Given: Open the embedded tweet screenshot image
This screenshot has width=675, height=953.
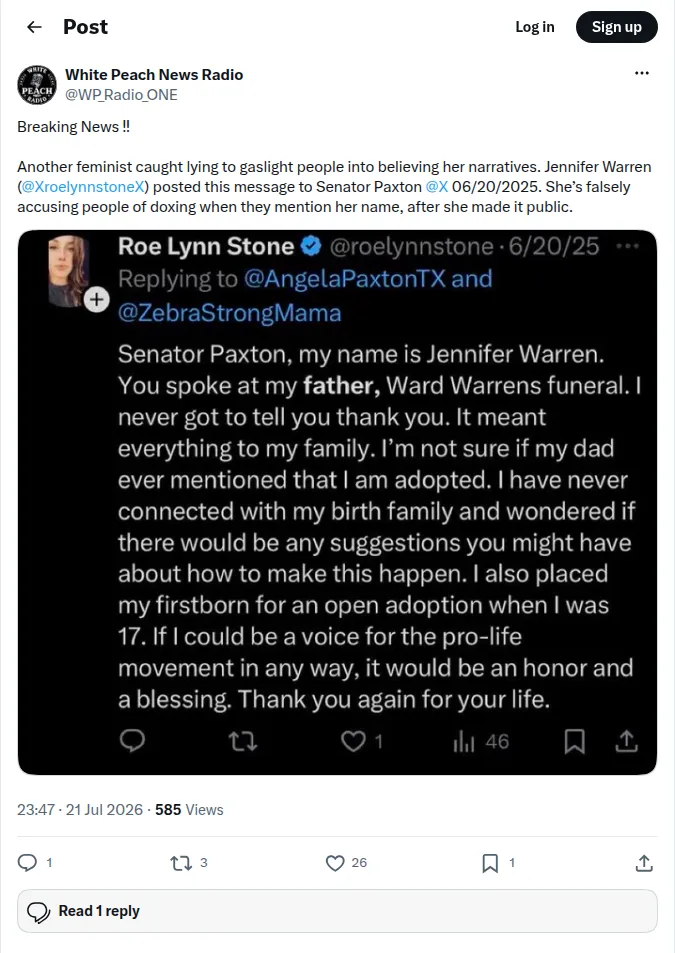Looking at the screenshot, I should [x=337, y=502].
